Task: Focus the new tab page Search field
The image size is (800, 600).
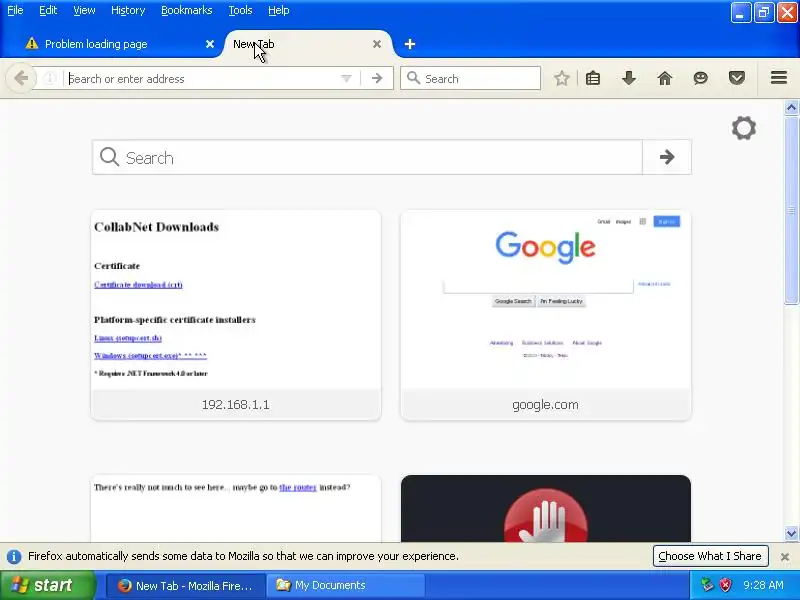Action: [x=367, y=157]
